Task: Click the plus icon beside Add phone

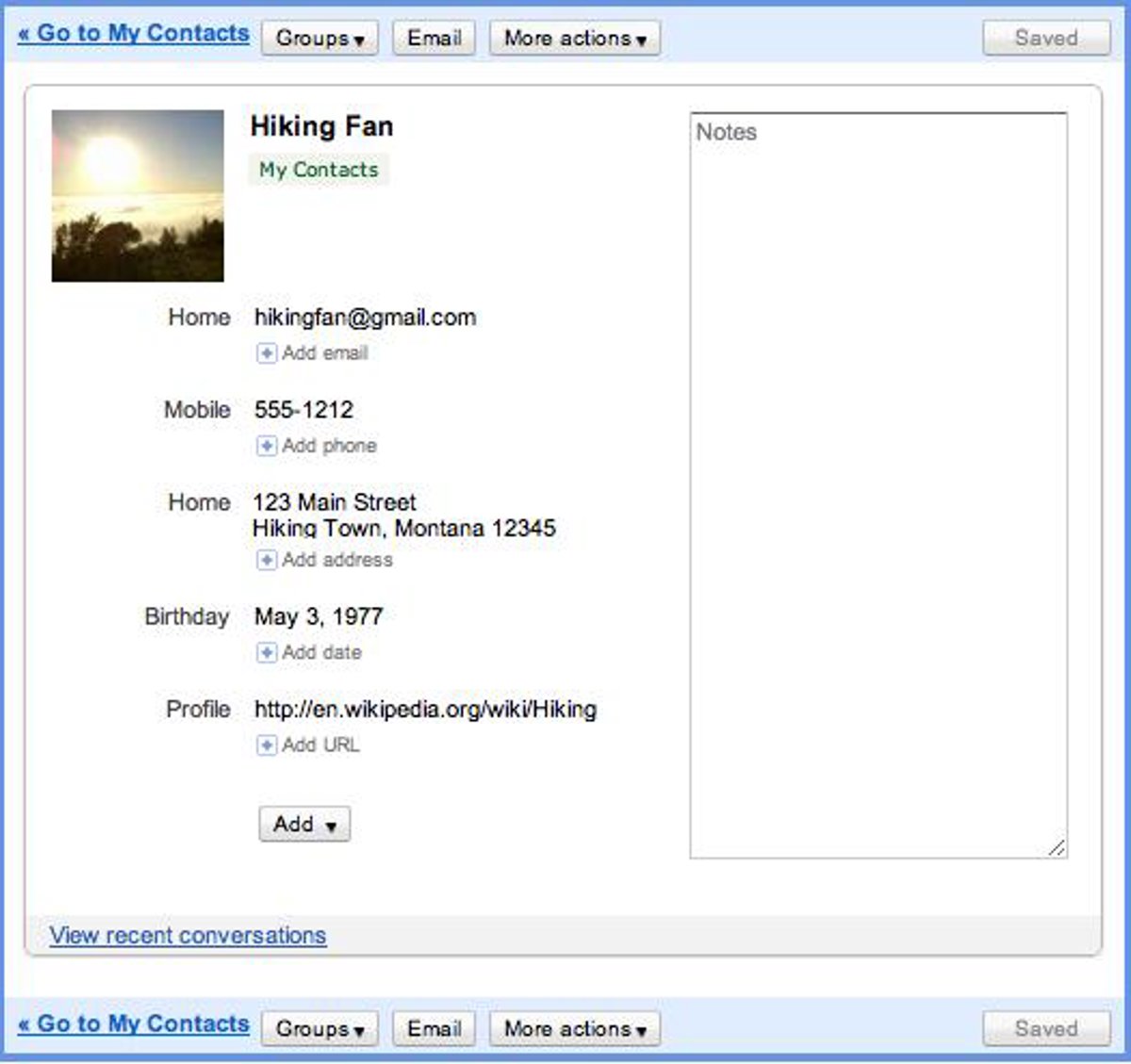Action: (x=267, y=446)
